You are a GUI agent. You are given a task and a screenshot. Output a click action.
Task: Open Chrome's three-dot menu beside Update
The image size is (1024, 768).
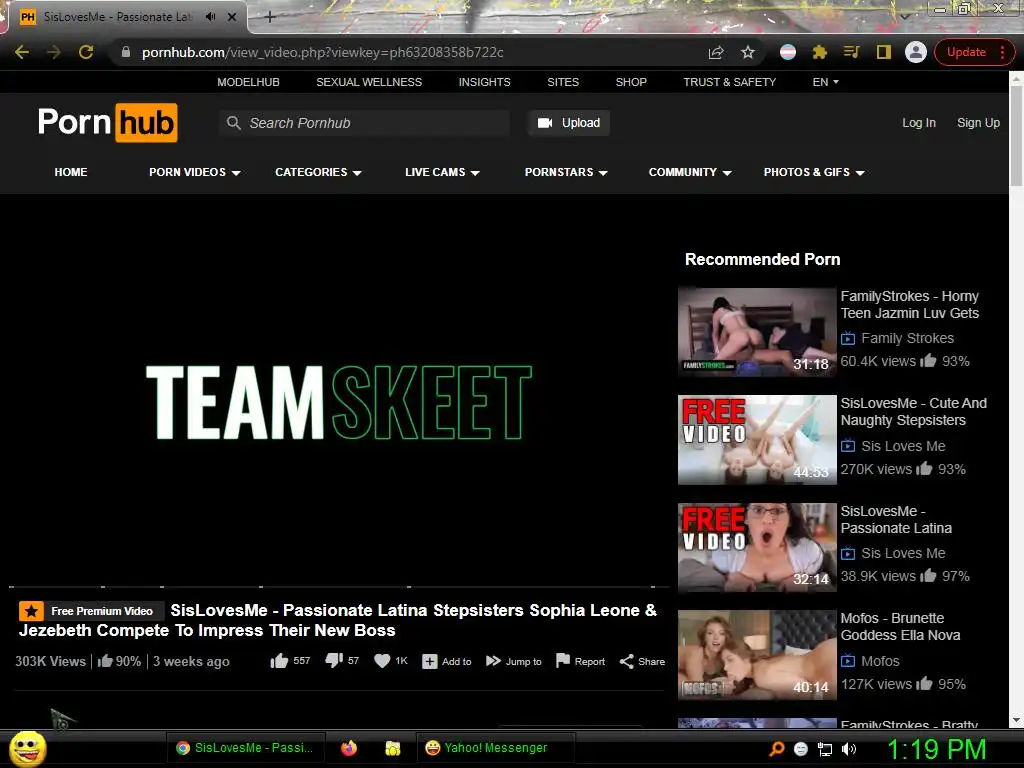tap(1002, 52)
